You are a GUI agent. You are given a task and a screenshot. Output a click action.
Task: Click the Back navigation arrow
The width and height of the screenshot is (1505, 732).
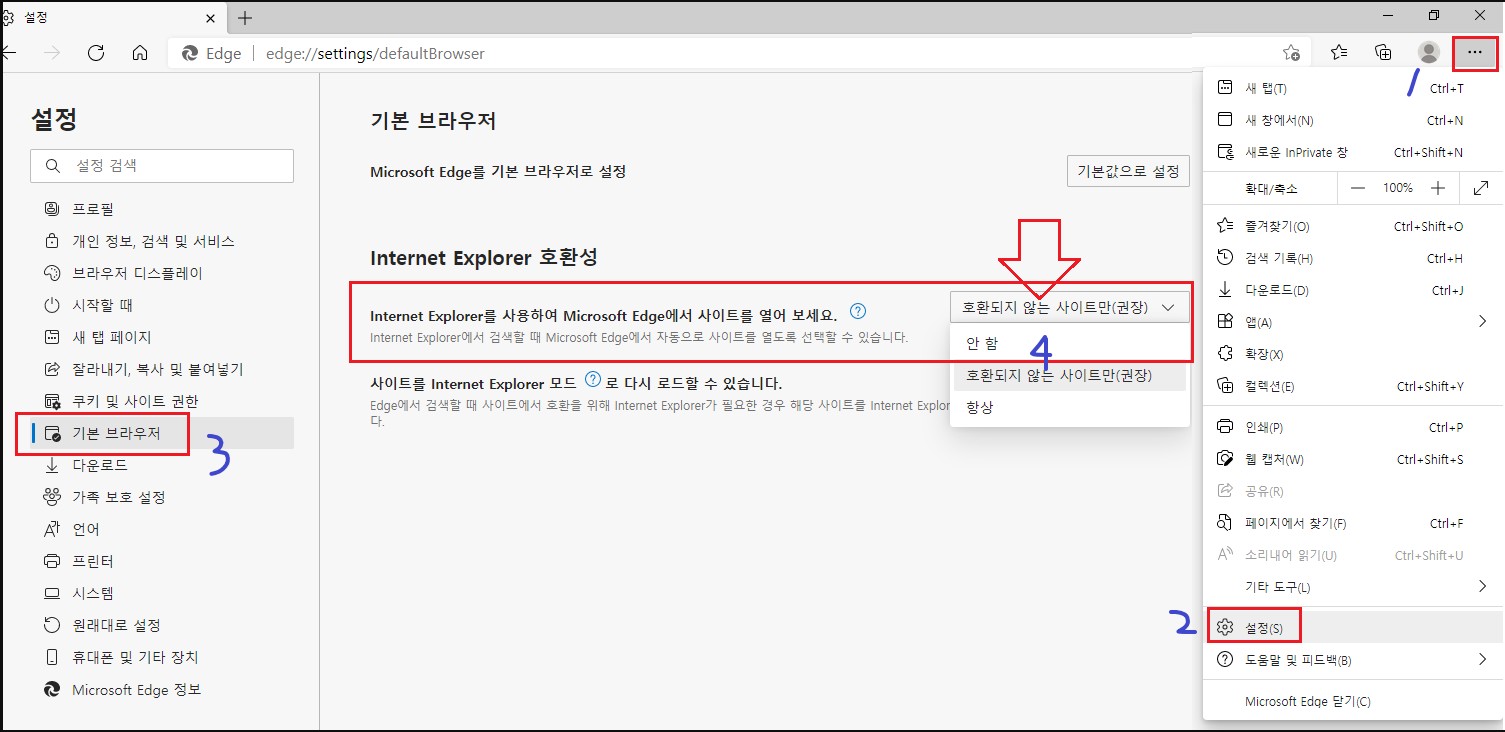tap(8, 53)
